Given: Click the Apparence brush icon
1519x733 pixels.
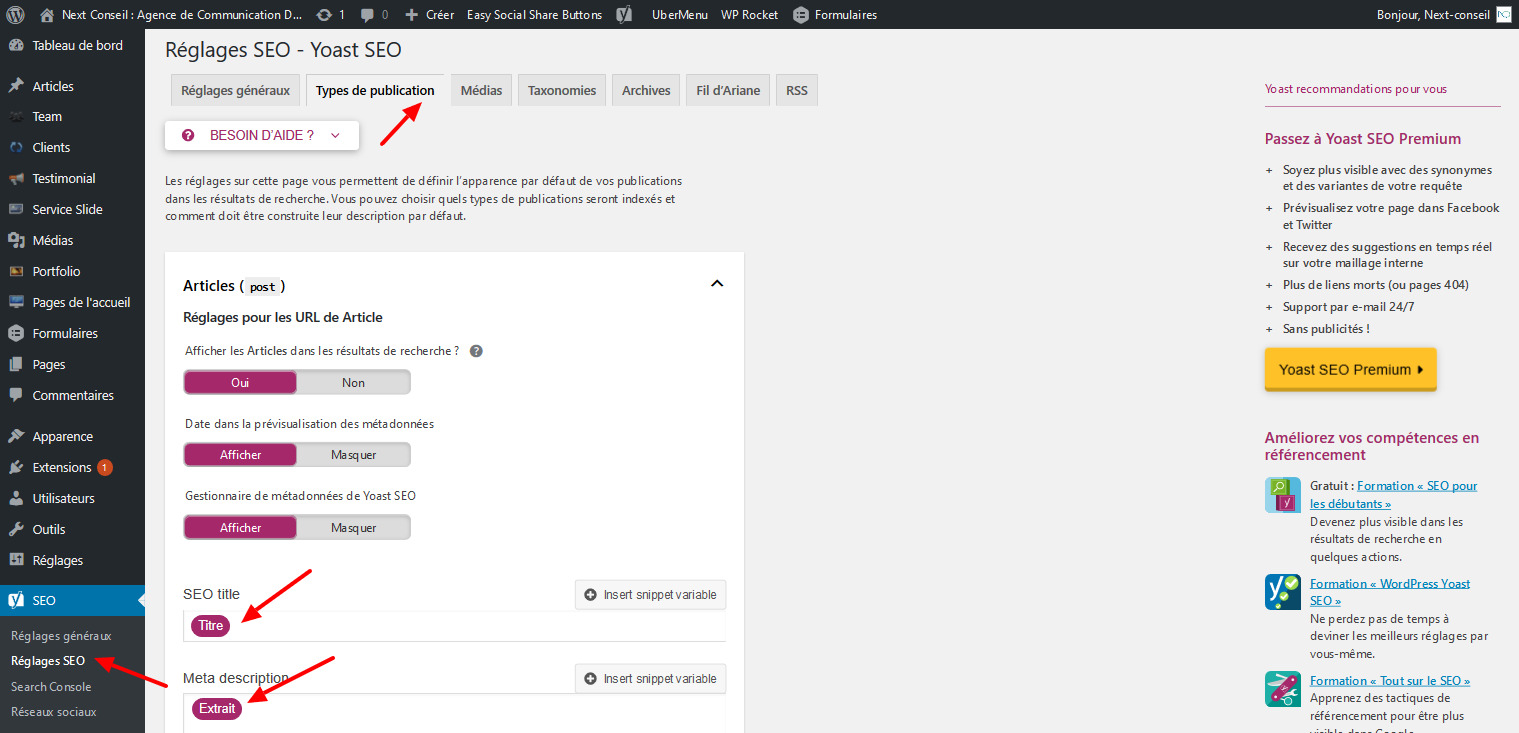Looking at the screenshot, I should [16, 436].
